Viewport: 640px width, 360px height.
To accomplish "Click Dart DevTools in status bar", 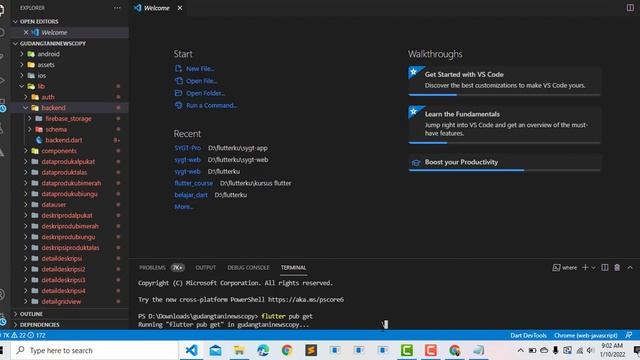I will (528, 336).
